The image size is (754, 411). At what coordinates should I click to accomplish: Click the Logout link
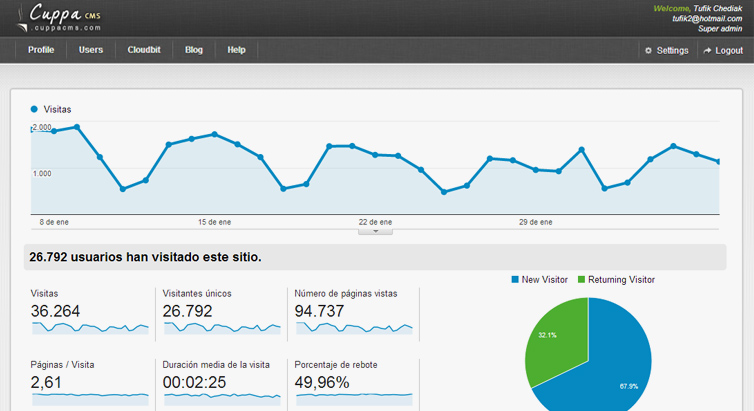(729, 50)
